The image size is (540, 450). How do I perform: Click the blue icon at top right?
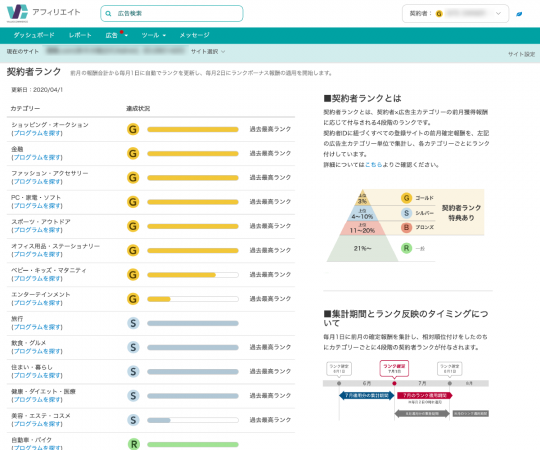(x=519, y=14)
